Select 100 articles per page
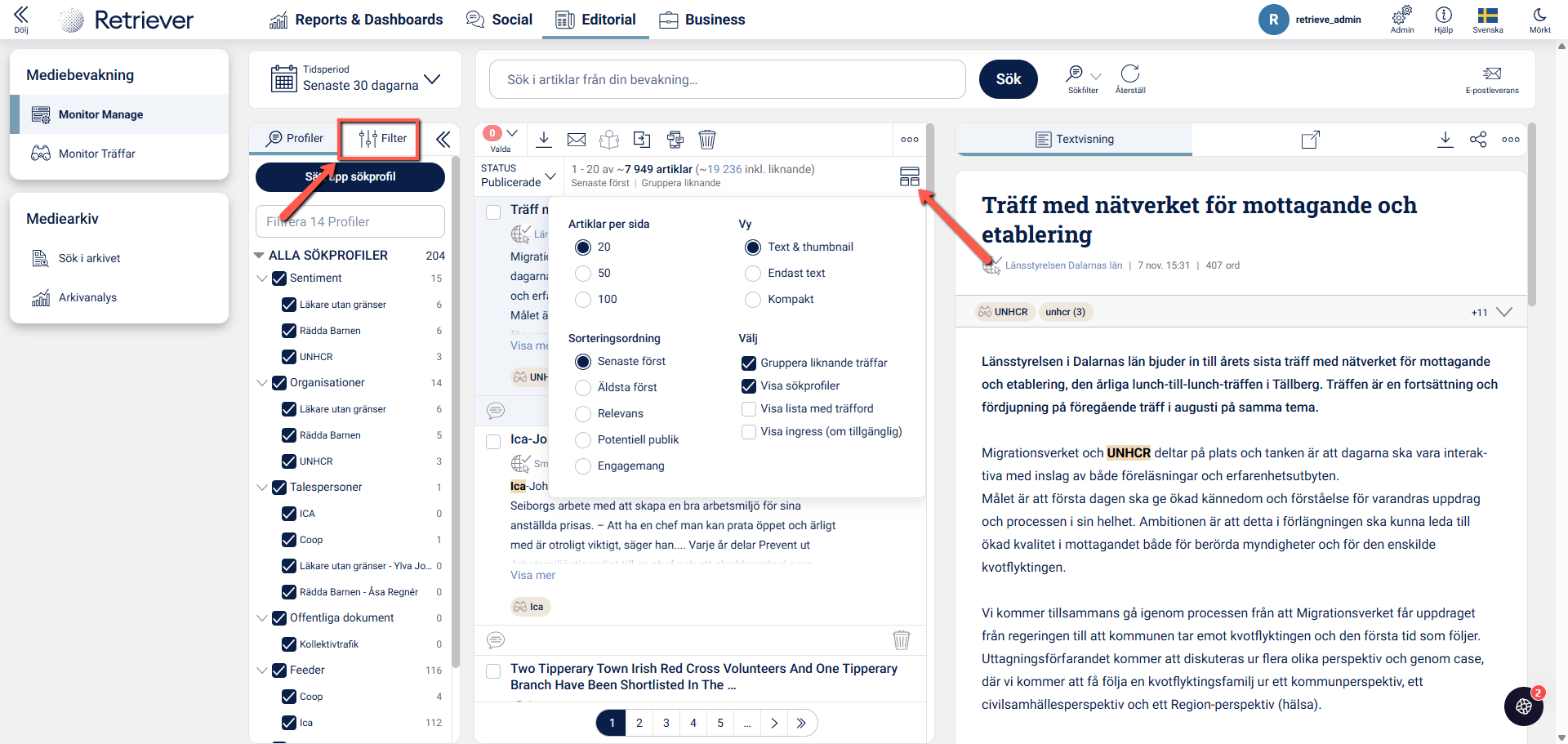Viewport: 1568px width, 744px height. 583,300
